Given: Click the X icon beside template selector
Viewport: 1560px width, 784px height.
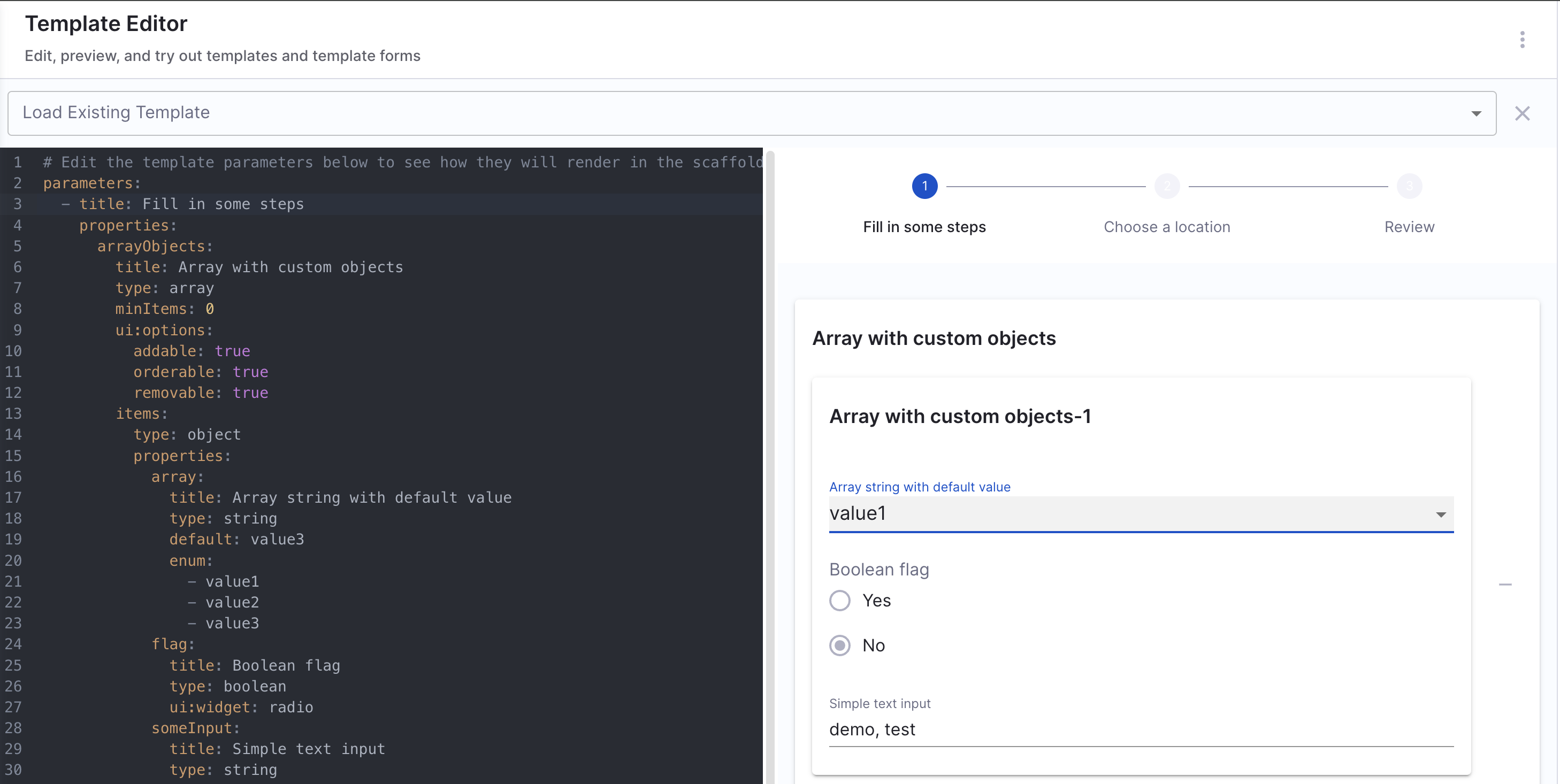Looking at the screenshot, I should (1522, 113).
